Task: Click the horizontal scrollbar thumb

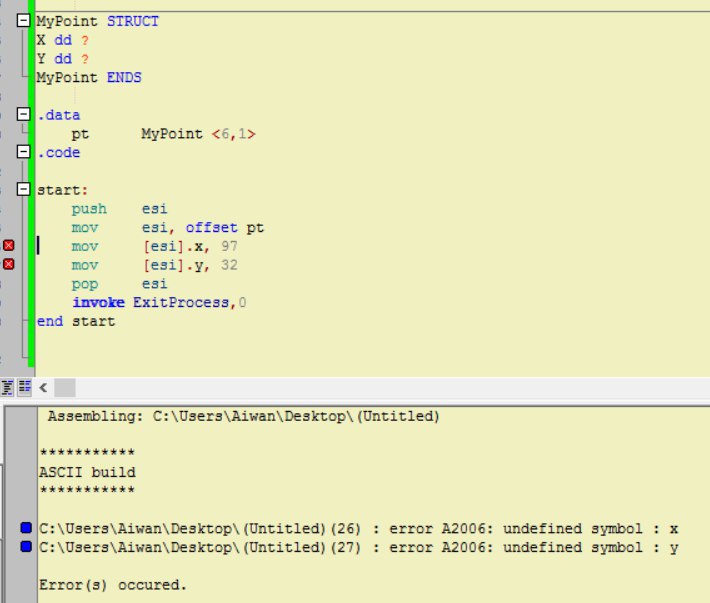Action: 65,388
